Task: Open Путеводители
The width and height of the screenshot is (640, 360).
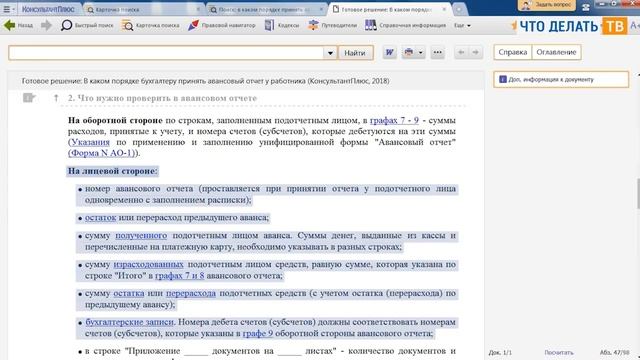Action: (332, 25)
